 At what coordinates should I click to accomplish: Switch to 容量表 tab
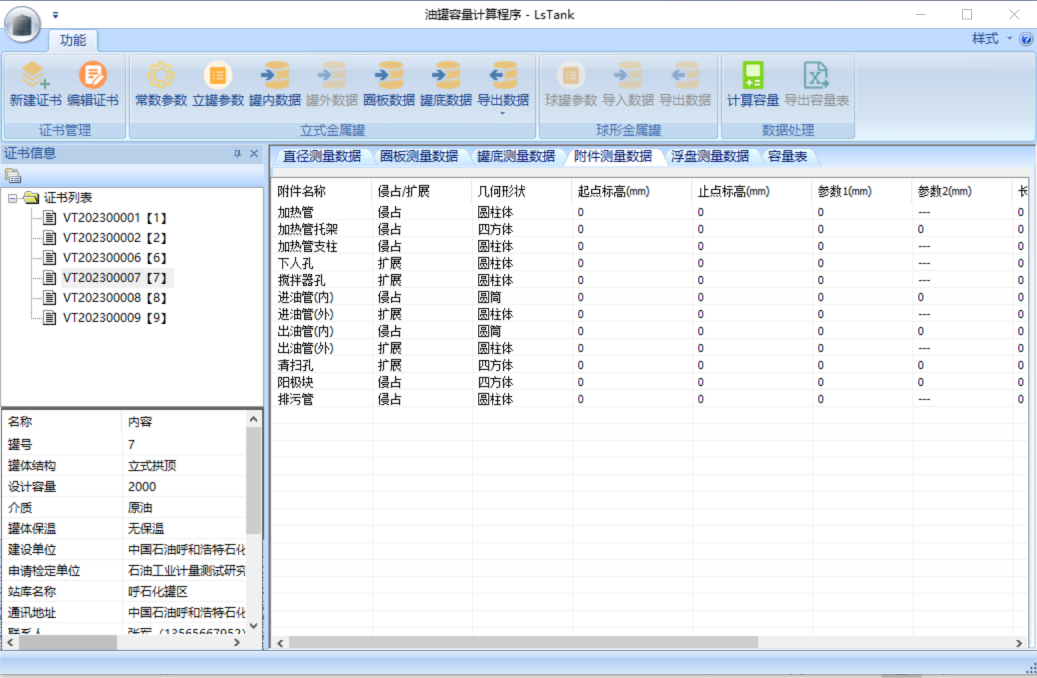click(787, 156)
